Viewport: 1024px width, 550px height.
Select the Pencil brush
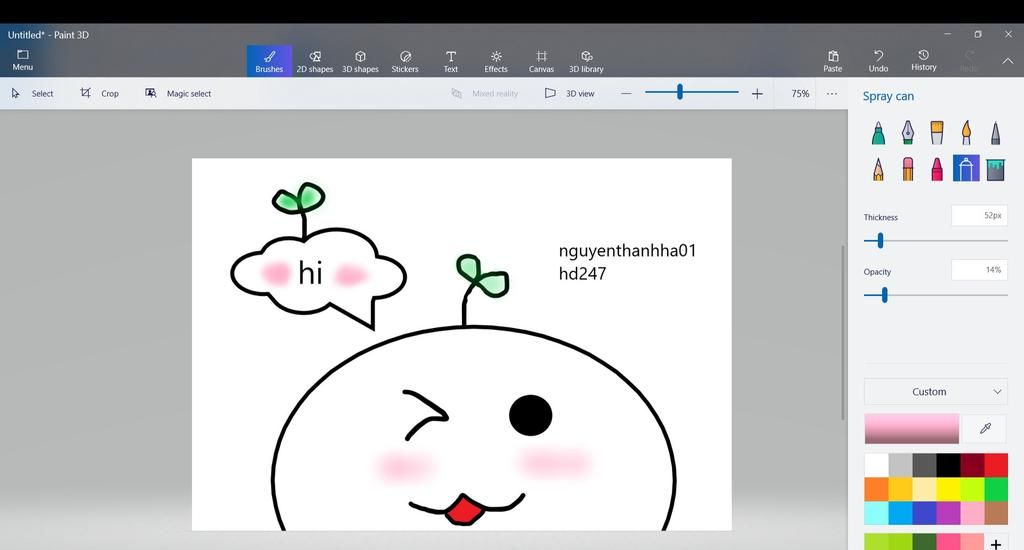[878, 169]
